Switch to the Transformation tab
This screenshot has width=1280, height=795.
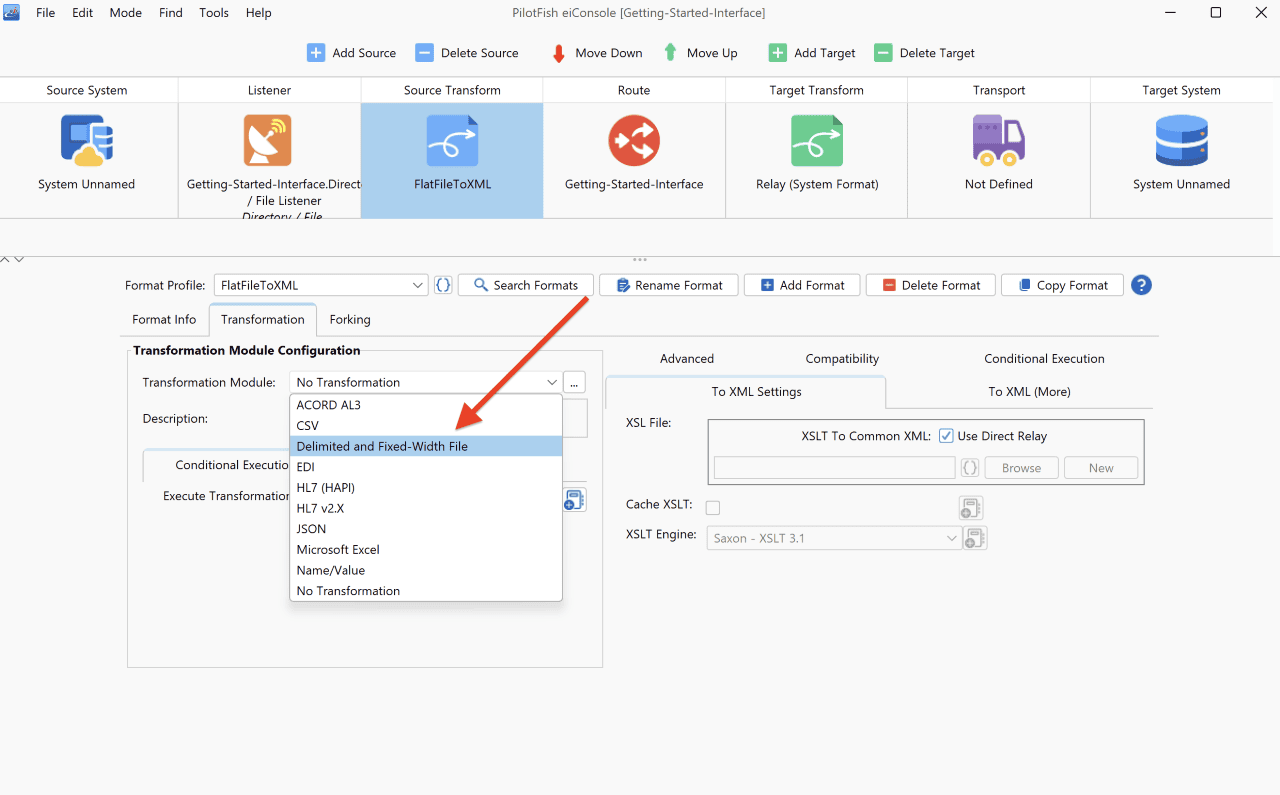pyautogui.click(x=263, y=319)
